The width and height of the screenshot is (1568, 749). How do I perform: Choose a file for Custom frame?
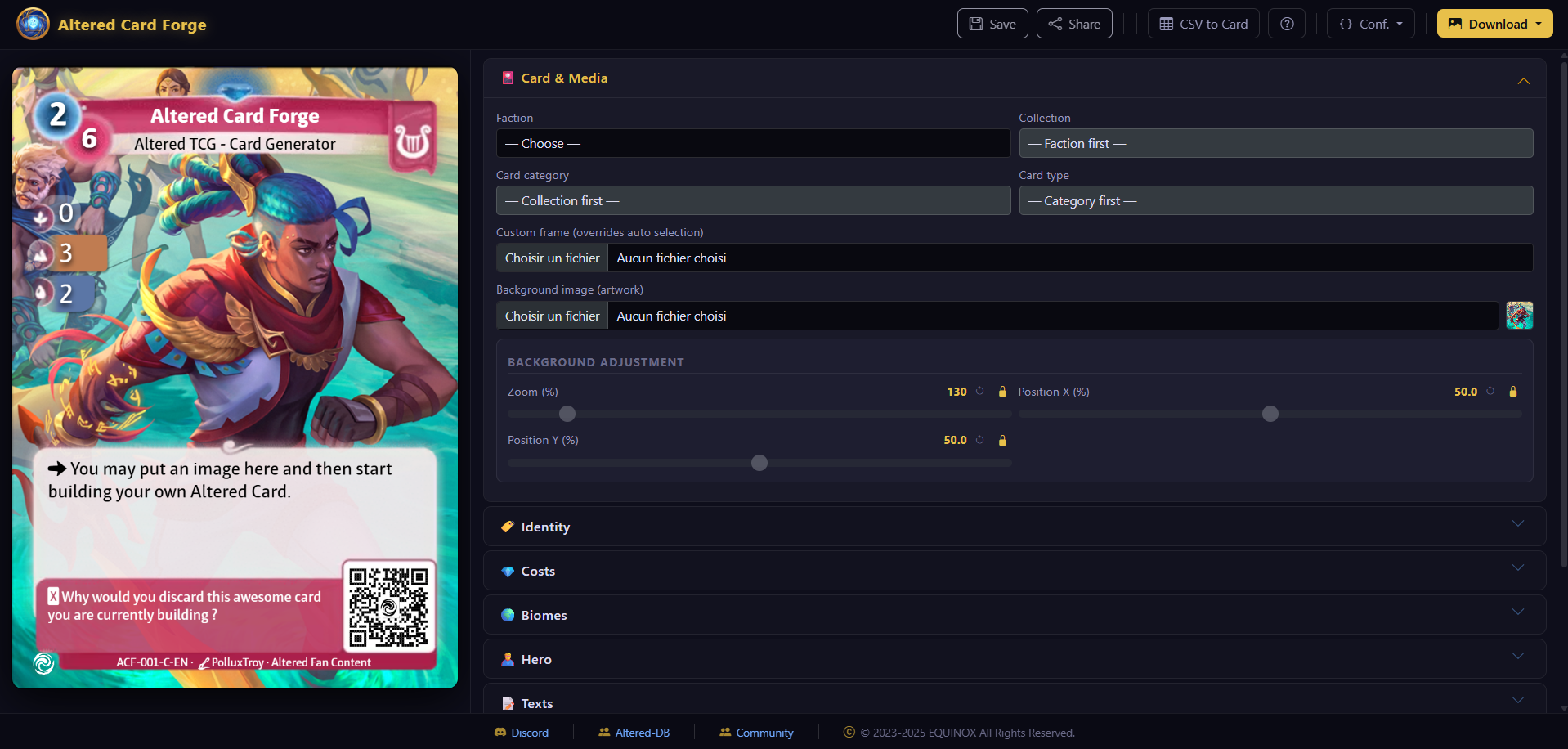click(552, 258)
